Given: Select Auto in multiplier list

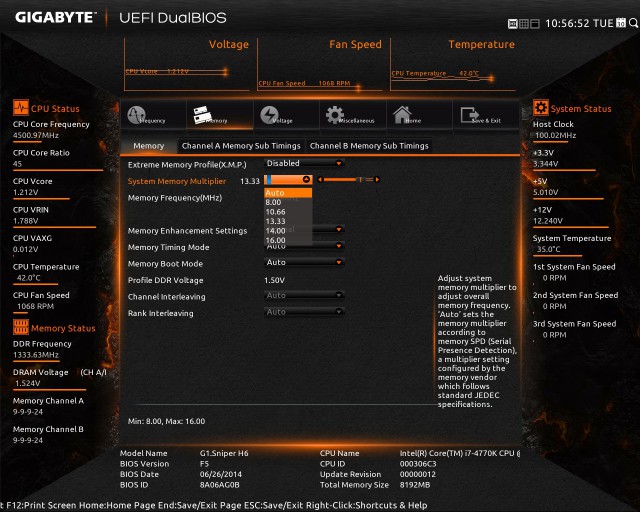Looking at the screenshot, I should point(288,193).
